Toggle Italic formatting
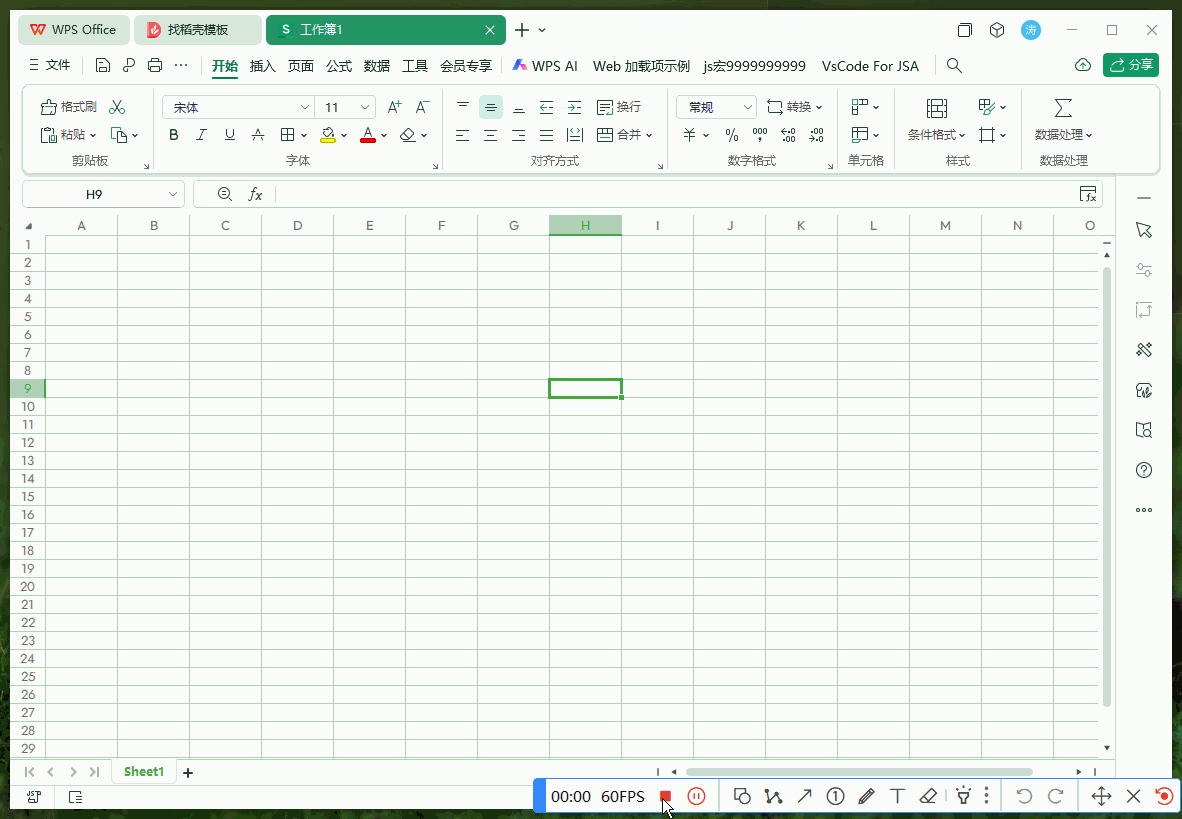Viewport: 1182px width, 819px height. click(201, 135)
